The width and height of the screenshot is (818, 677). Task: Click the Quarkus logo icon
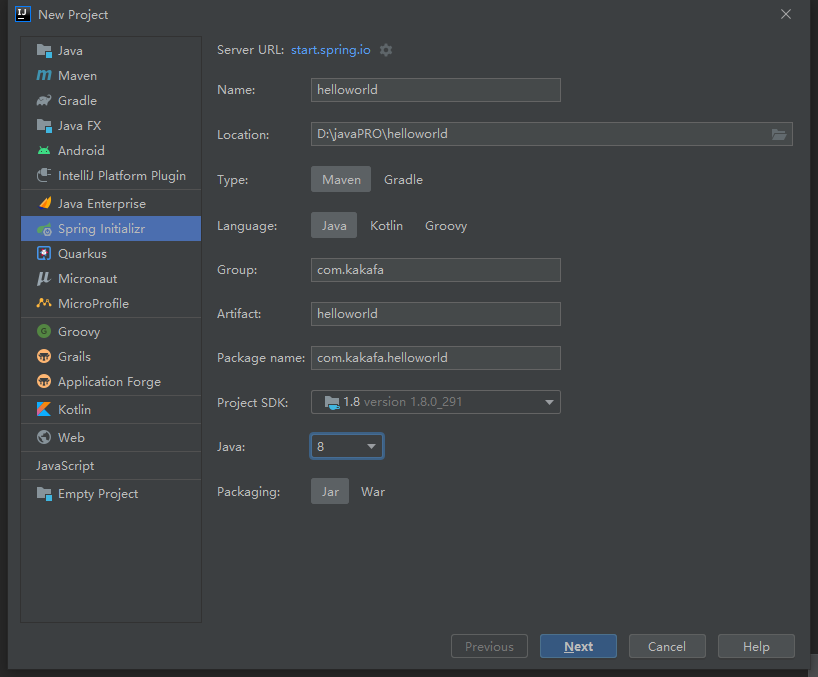coord(44,253)
